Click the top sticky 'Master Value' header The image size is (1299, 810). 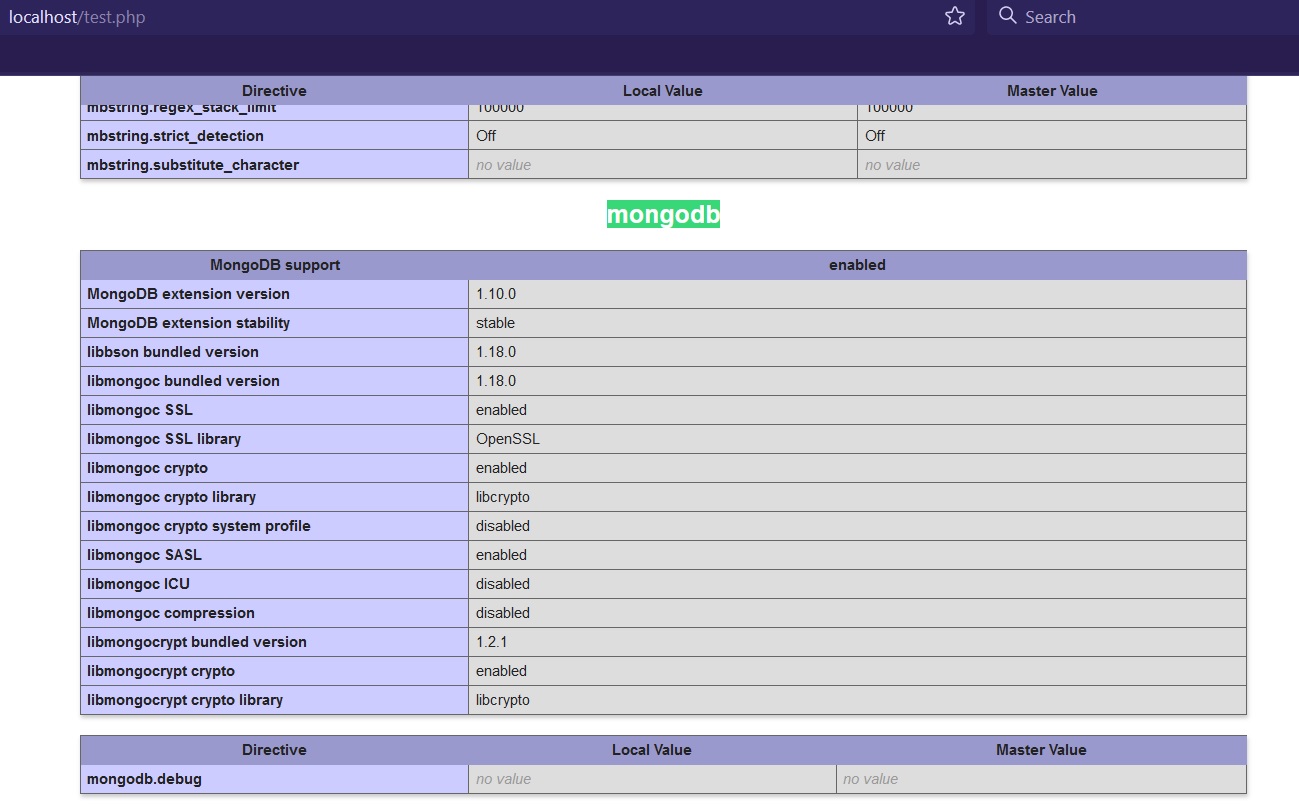pyautogui.click(x=1052, y=91)
